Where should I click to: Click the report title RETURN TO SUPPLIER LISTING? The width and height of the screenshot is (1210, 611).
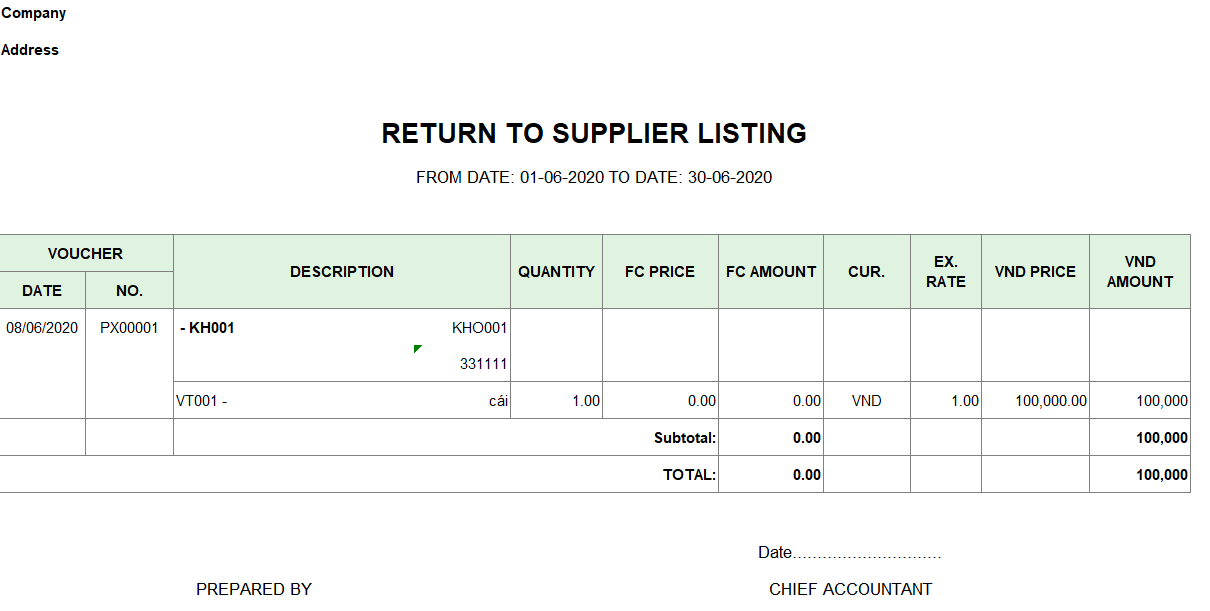tap(594, 134)
